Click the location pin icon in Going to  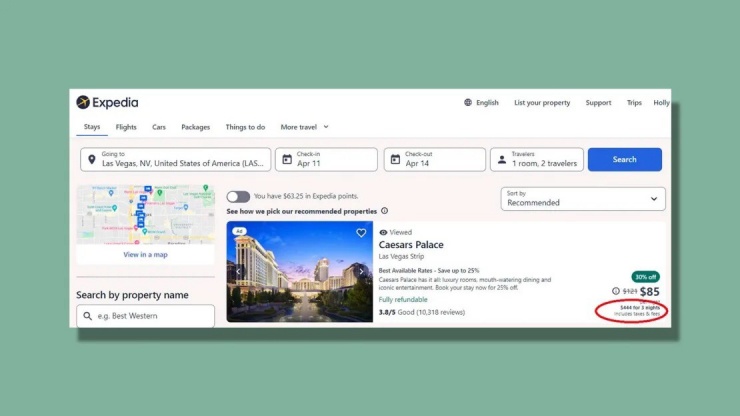tap(92, 160)
